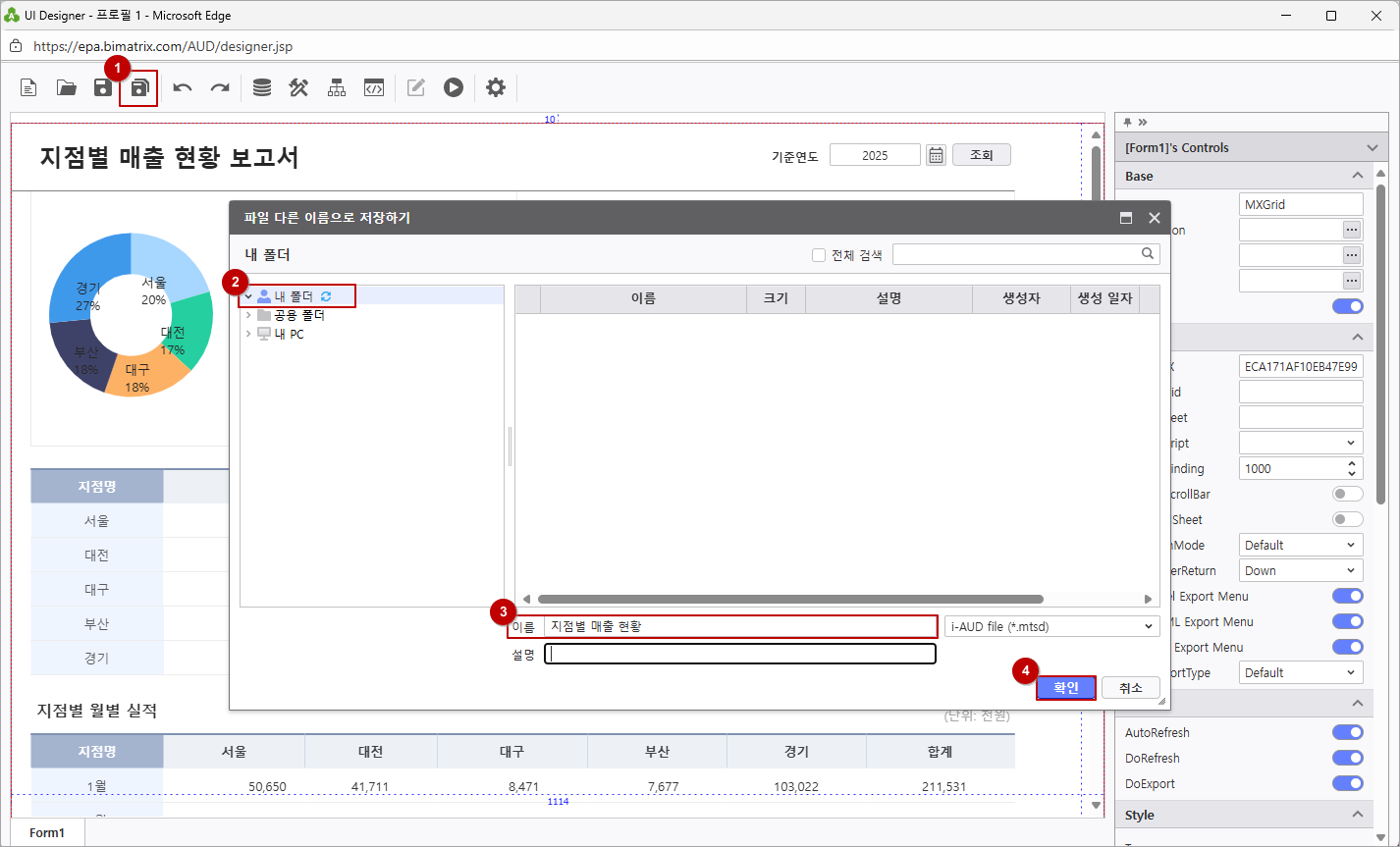
Task: Toggle the AutoRefresh switch off
Action: point(1347,733)
